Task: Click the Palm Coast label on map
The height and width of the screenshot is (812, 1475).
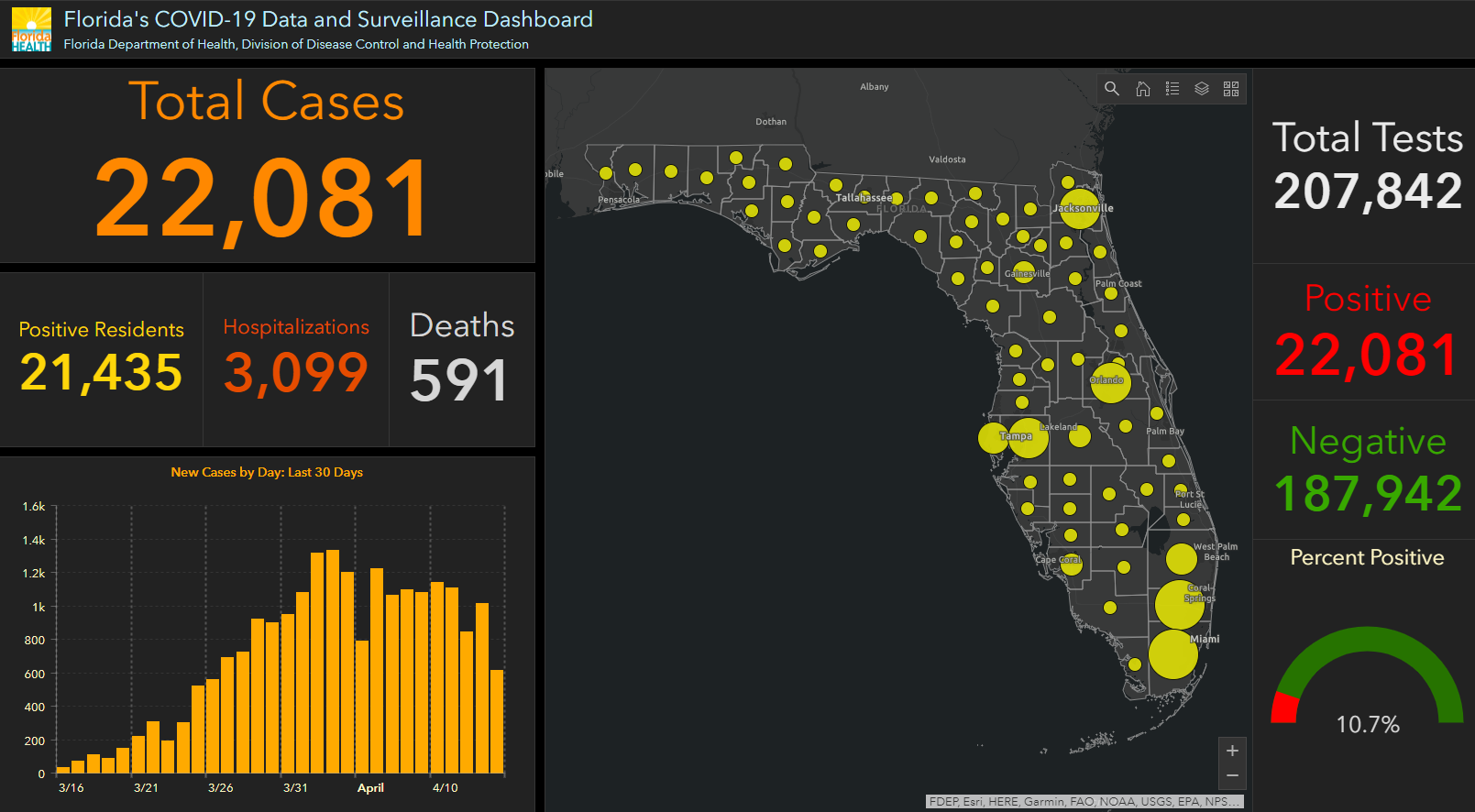Action: tap(1118, 283)
